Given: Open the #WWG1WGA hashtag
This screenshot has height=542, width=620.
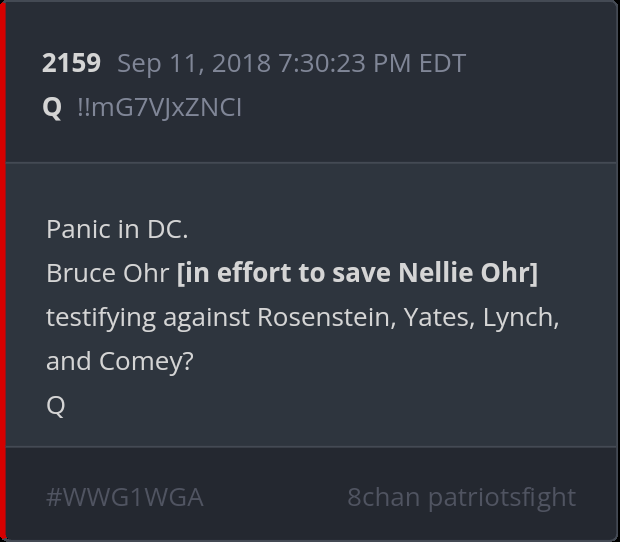Looking at the screenshot, I should [x=124, y=497].
